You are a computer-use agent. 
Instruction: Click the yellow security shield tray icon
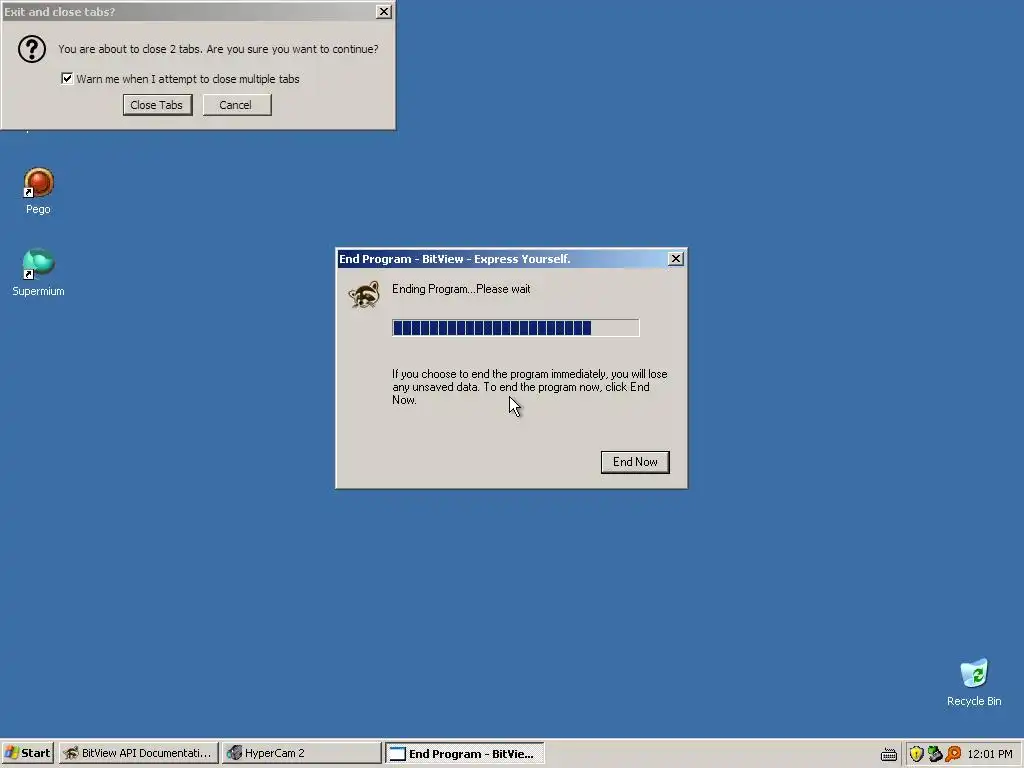(x=916, y=754)
